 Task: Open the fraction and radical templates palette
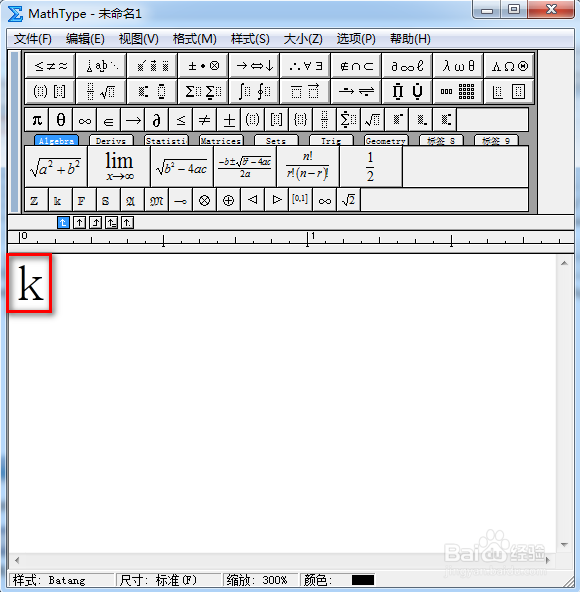(x=101, y=91)
